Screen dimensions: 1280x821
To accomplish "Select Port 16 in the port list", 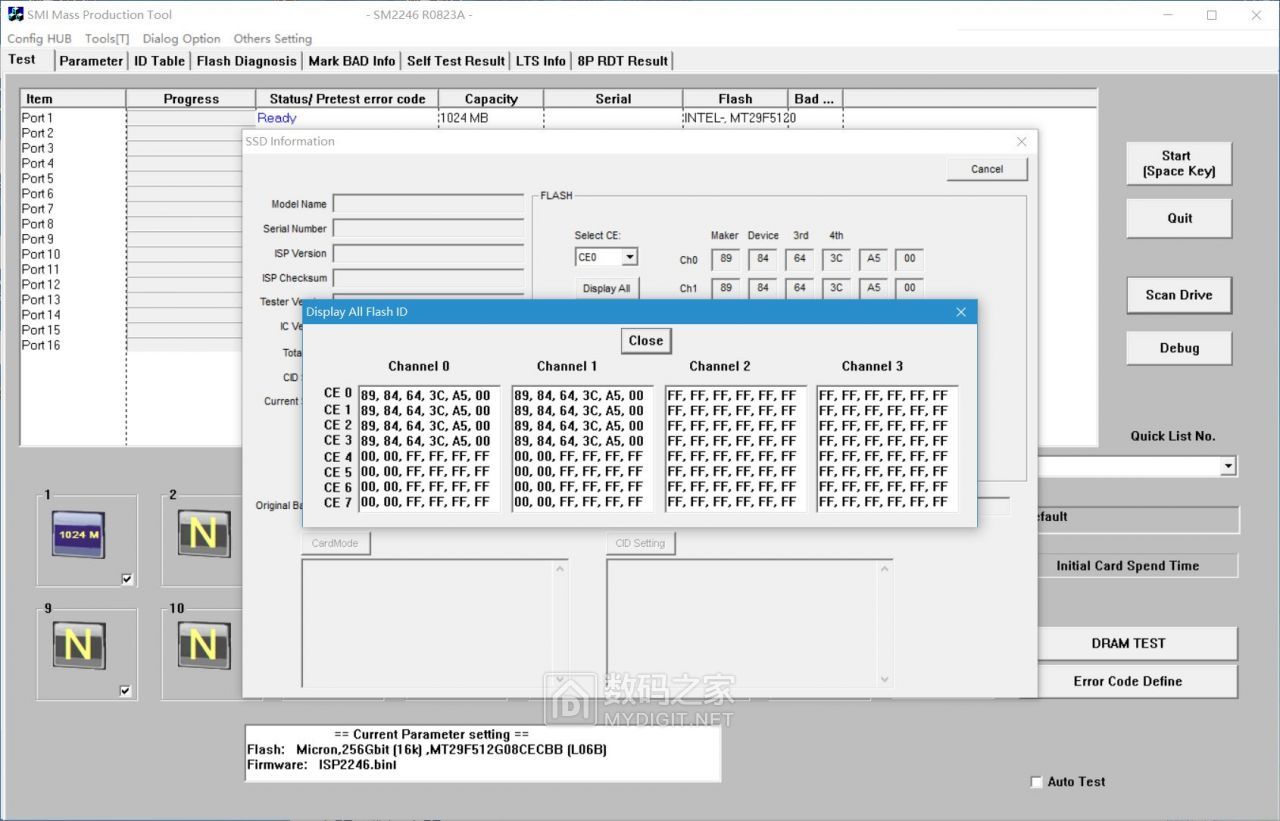I will [x=41, y=345].
